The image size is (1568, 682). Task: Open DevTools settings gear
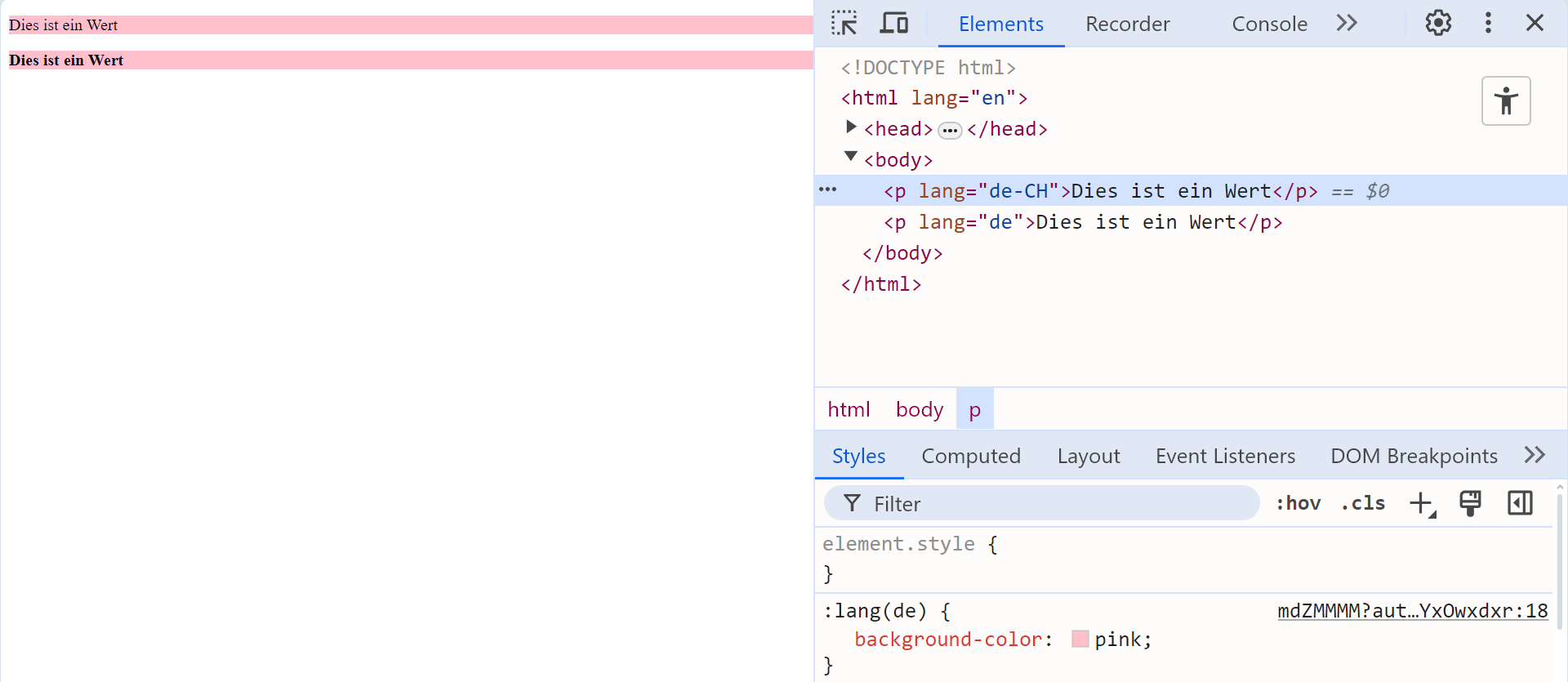(1438, 23)
